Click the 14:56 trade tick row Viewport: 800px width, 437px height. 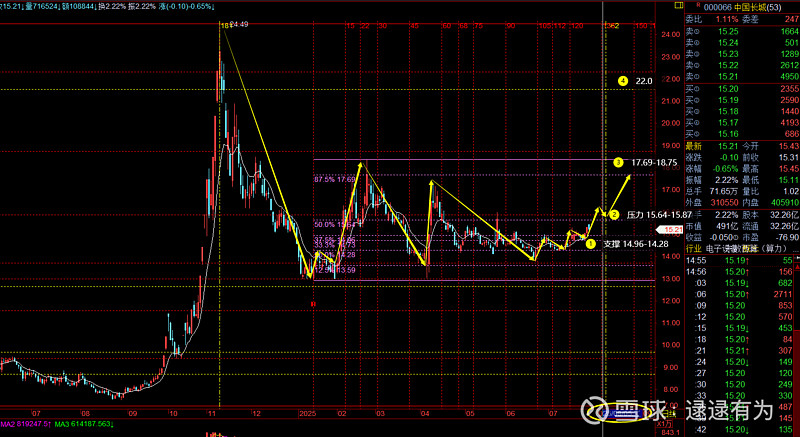pos(739,272)
